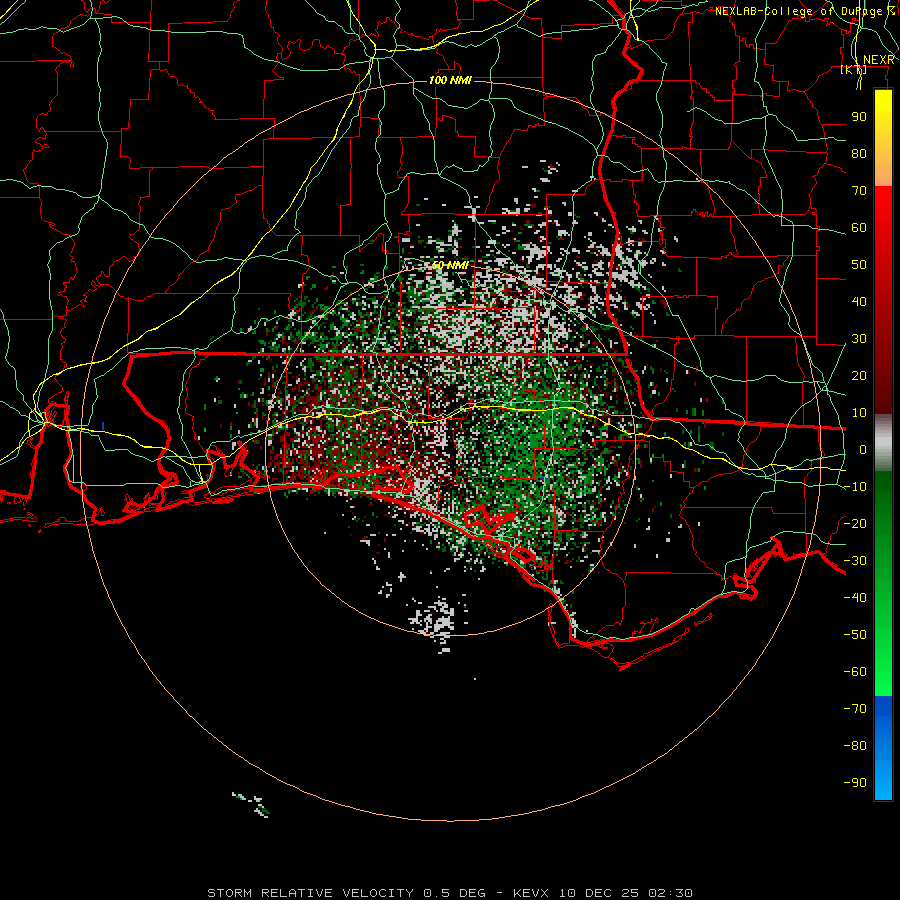
Task: Select the positive 90 velocity scale label
Action: [859, 117]
